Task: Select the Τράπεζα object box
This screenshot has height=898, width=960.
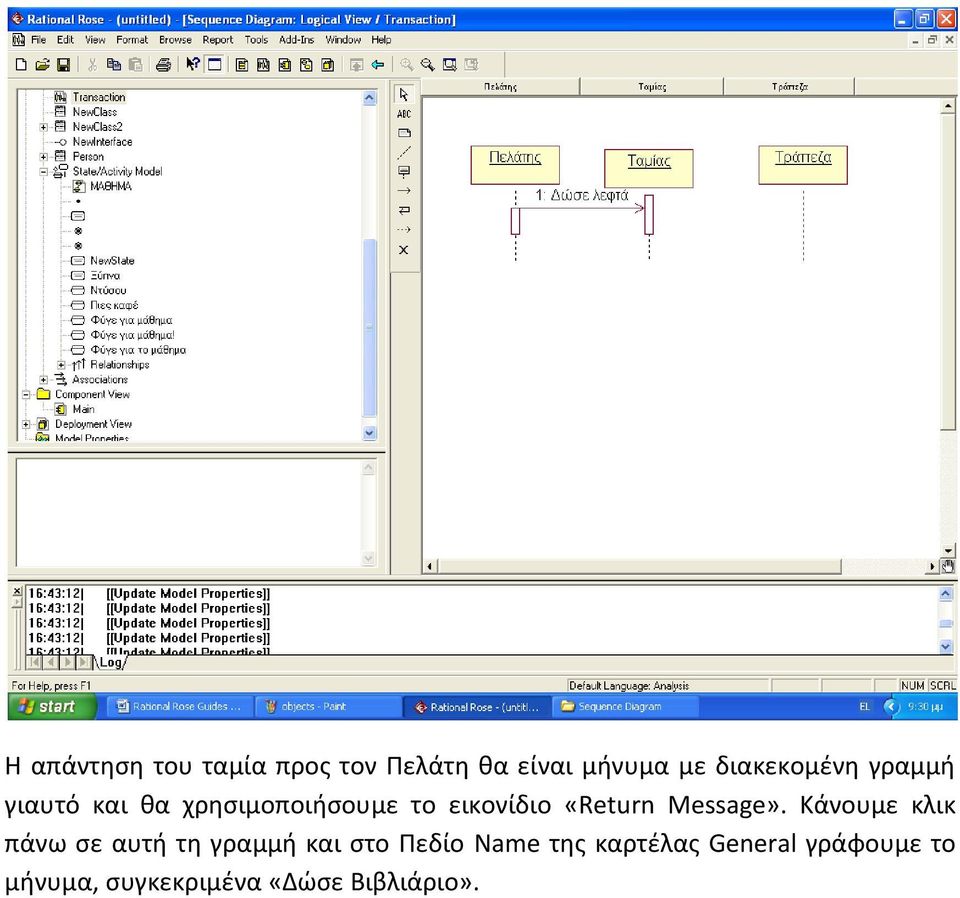Action: point(803,165)
